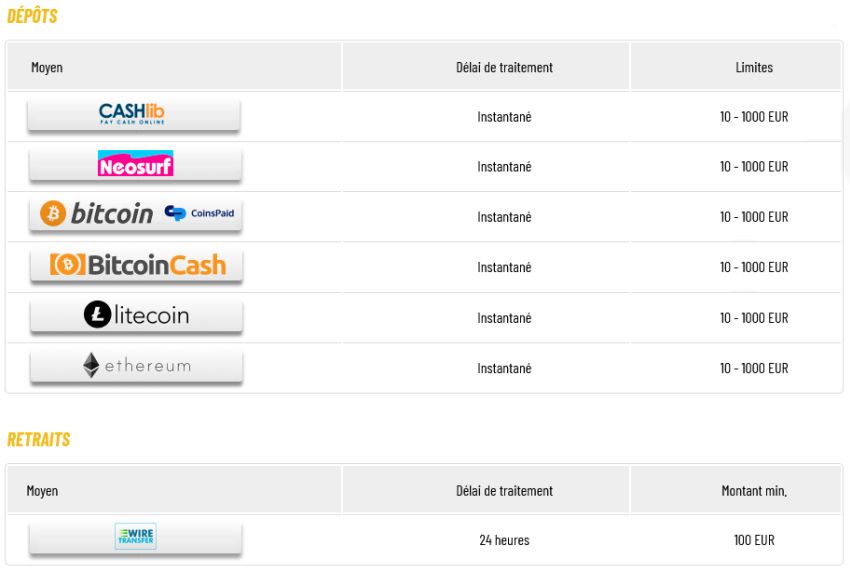The image size is (850, 573).
Task: Click deposits Délai de traitement column header
Action: click(504, 67)
